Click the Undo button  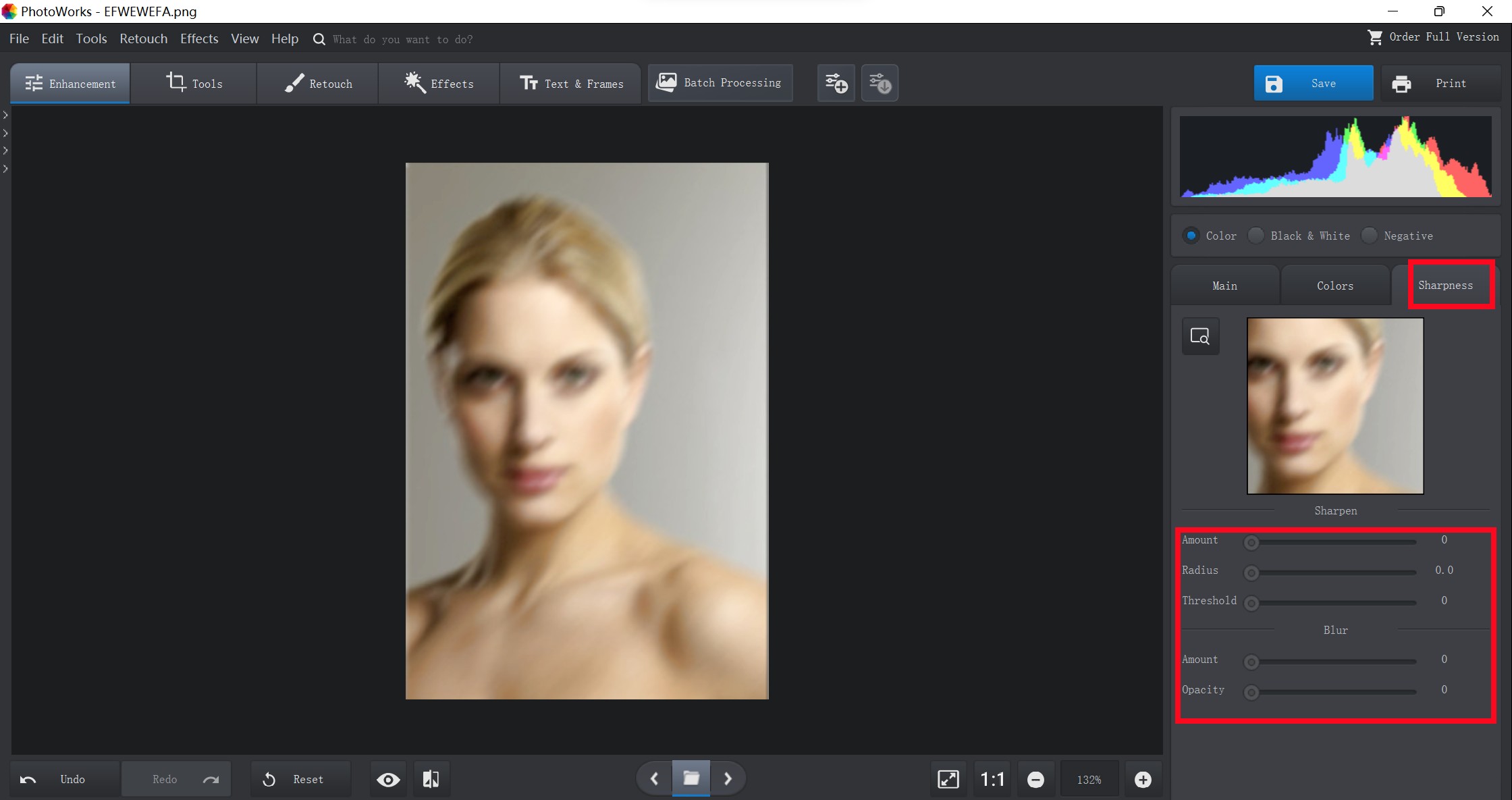click(x=65, y=779)
